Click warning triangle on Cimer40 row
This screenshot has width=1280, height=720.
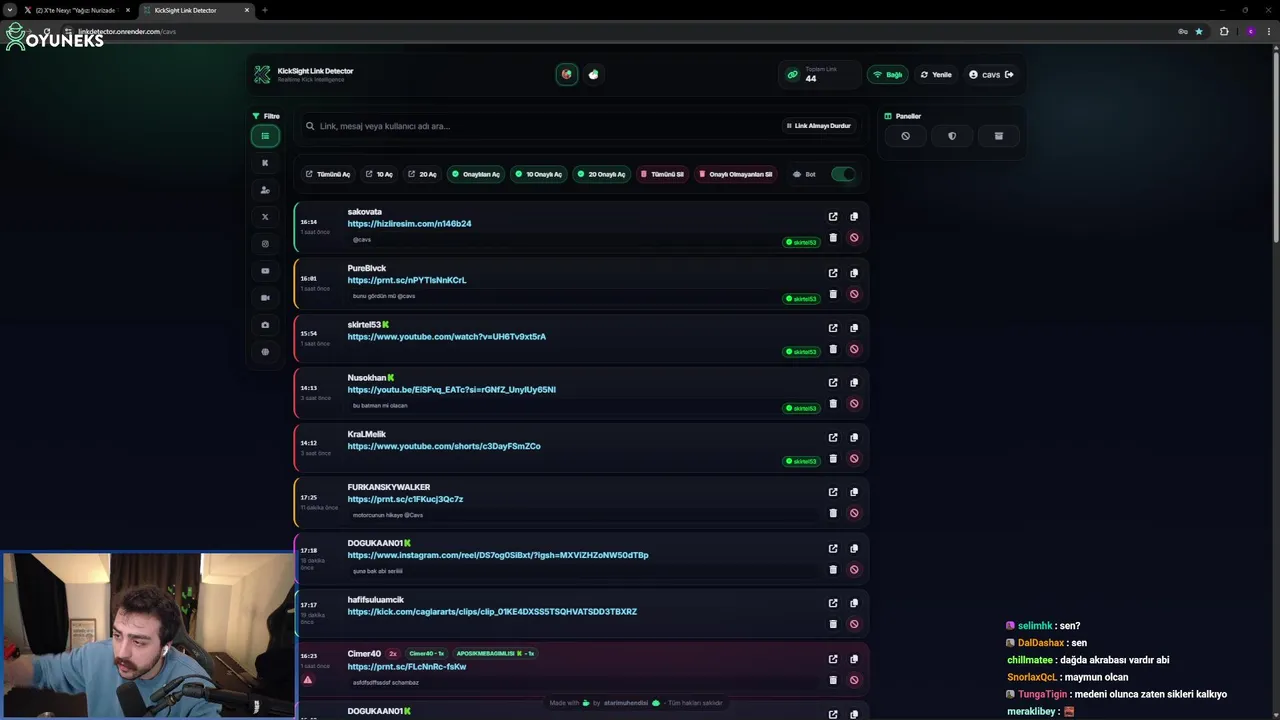(307, 680)
